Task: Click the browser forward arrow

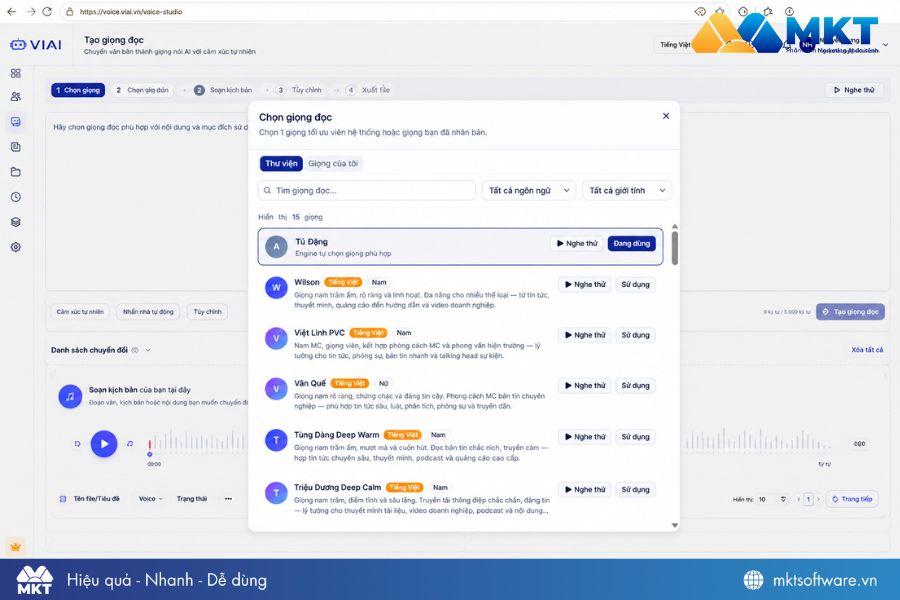Action: tap(30, 11)
